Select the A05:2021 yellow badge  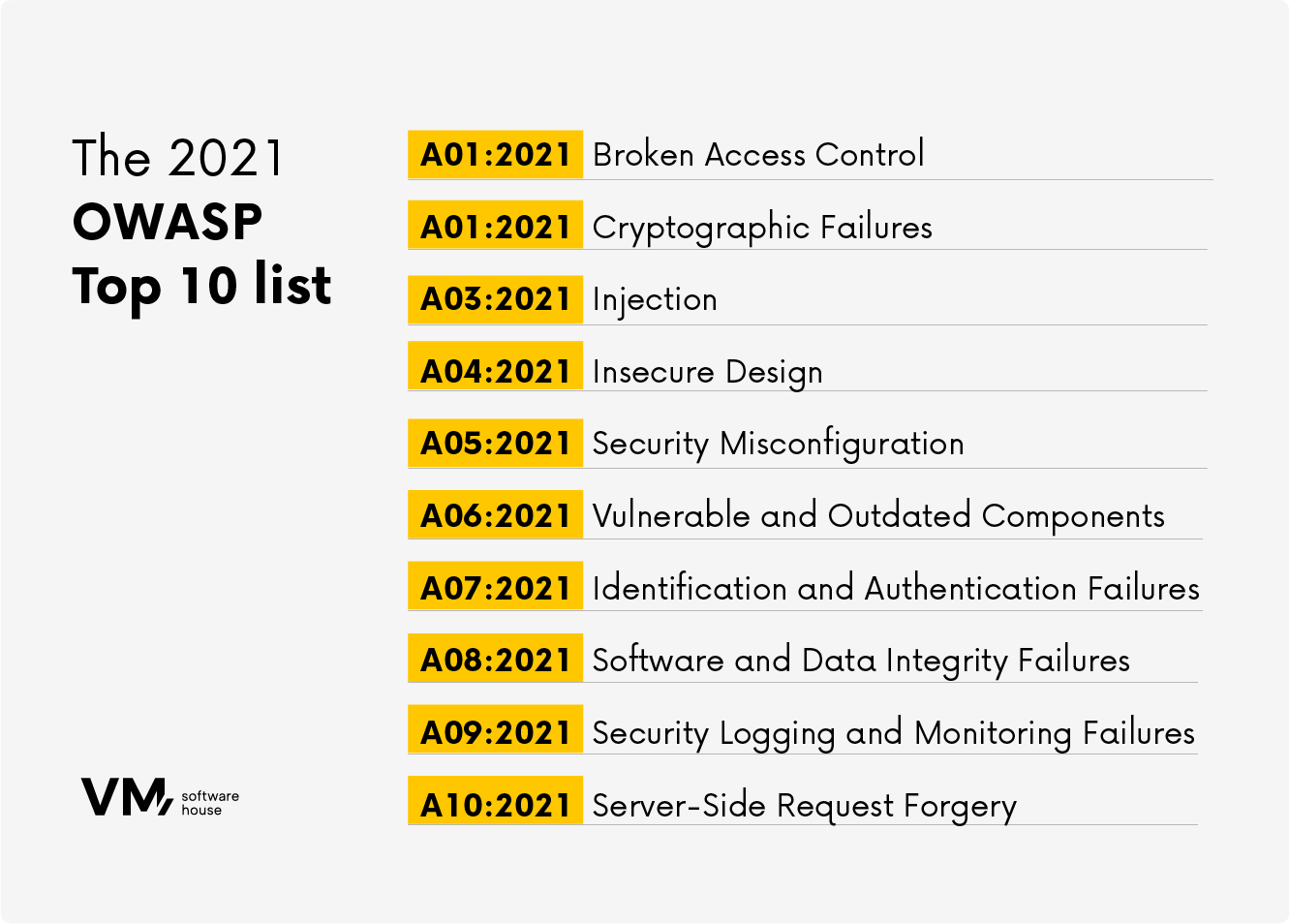point(496,444)
